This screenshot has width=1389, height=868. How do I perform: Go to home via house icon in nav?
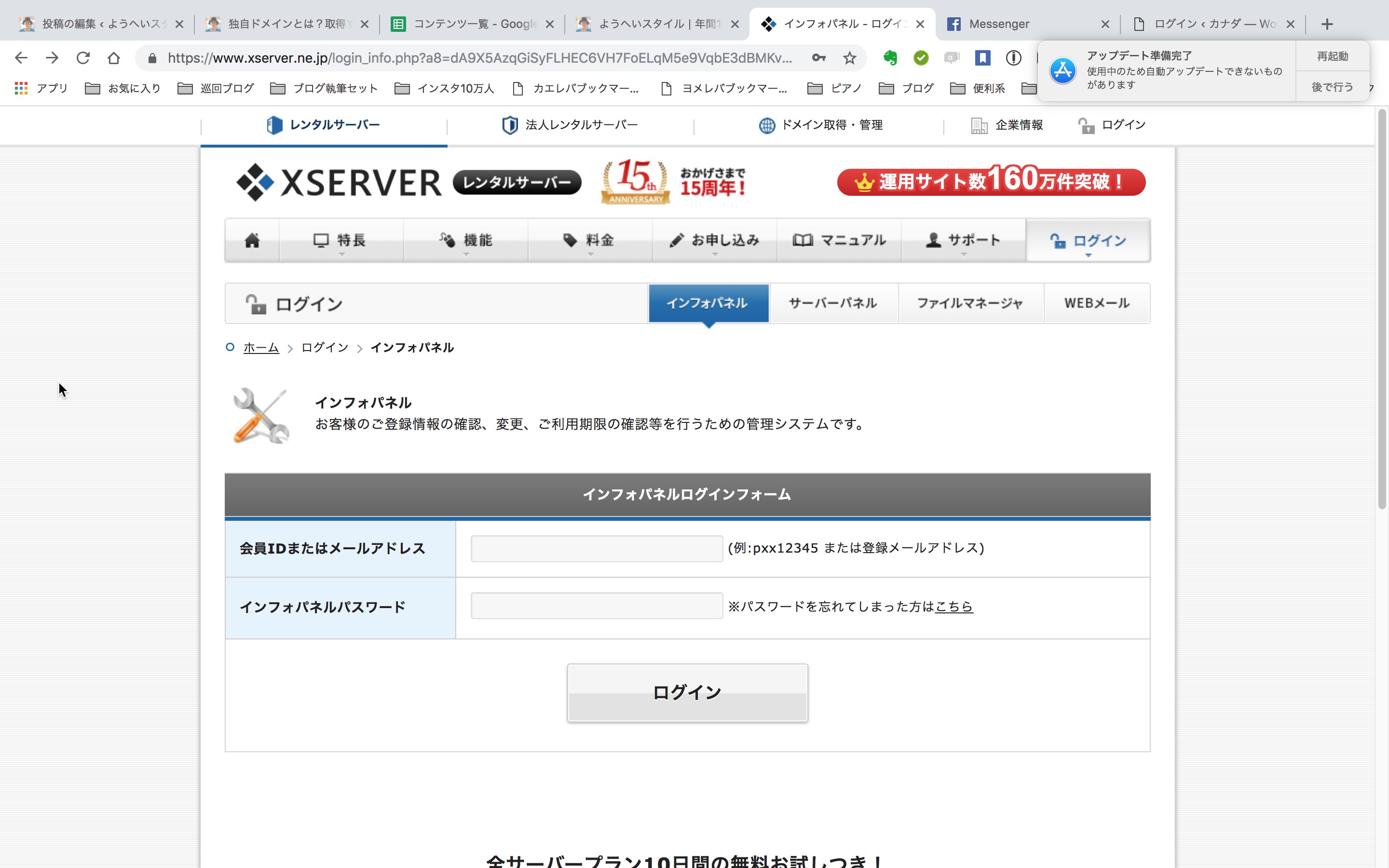click(252, 240)
